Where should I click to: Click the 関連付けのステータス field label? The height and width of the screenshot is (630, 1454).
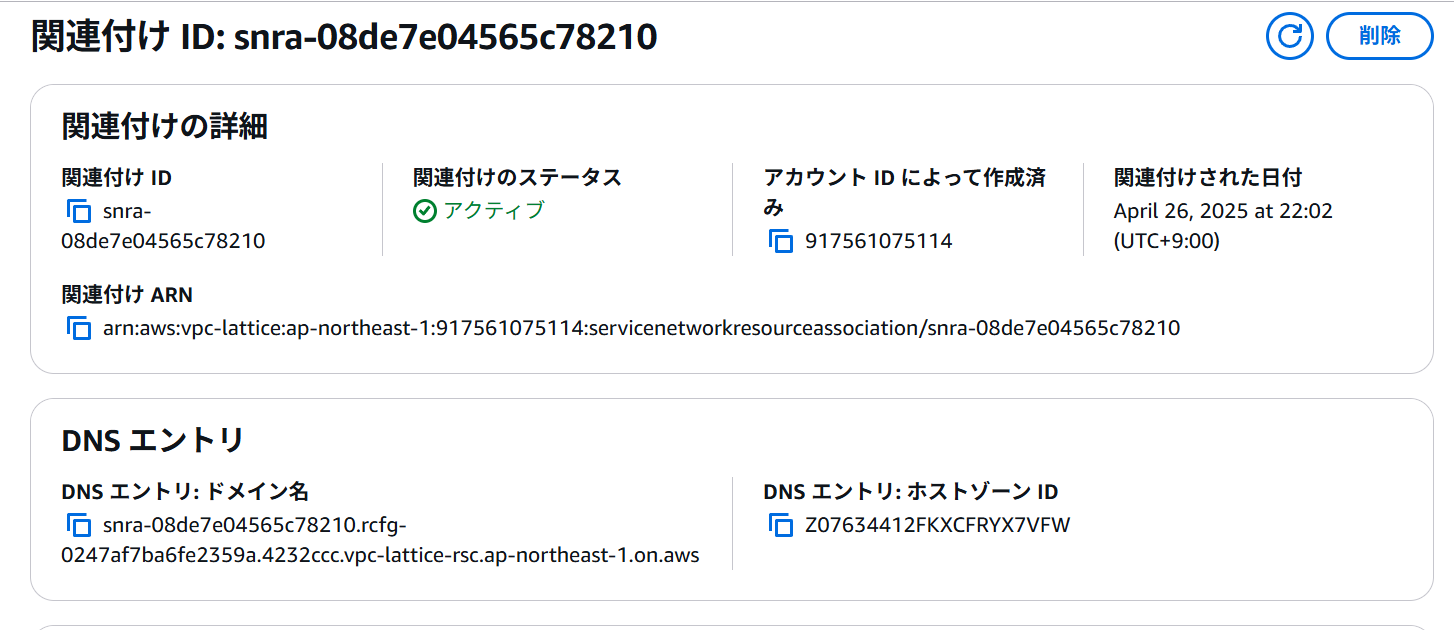(x=517, y=178)
